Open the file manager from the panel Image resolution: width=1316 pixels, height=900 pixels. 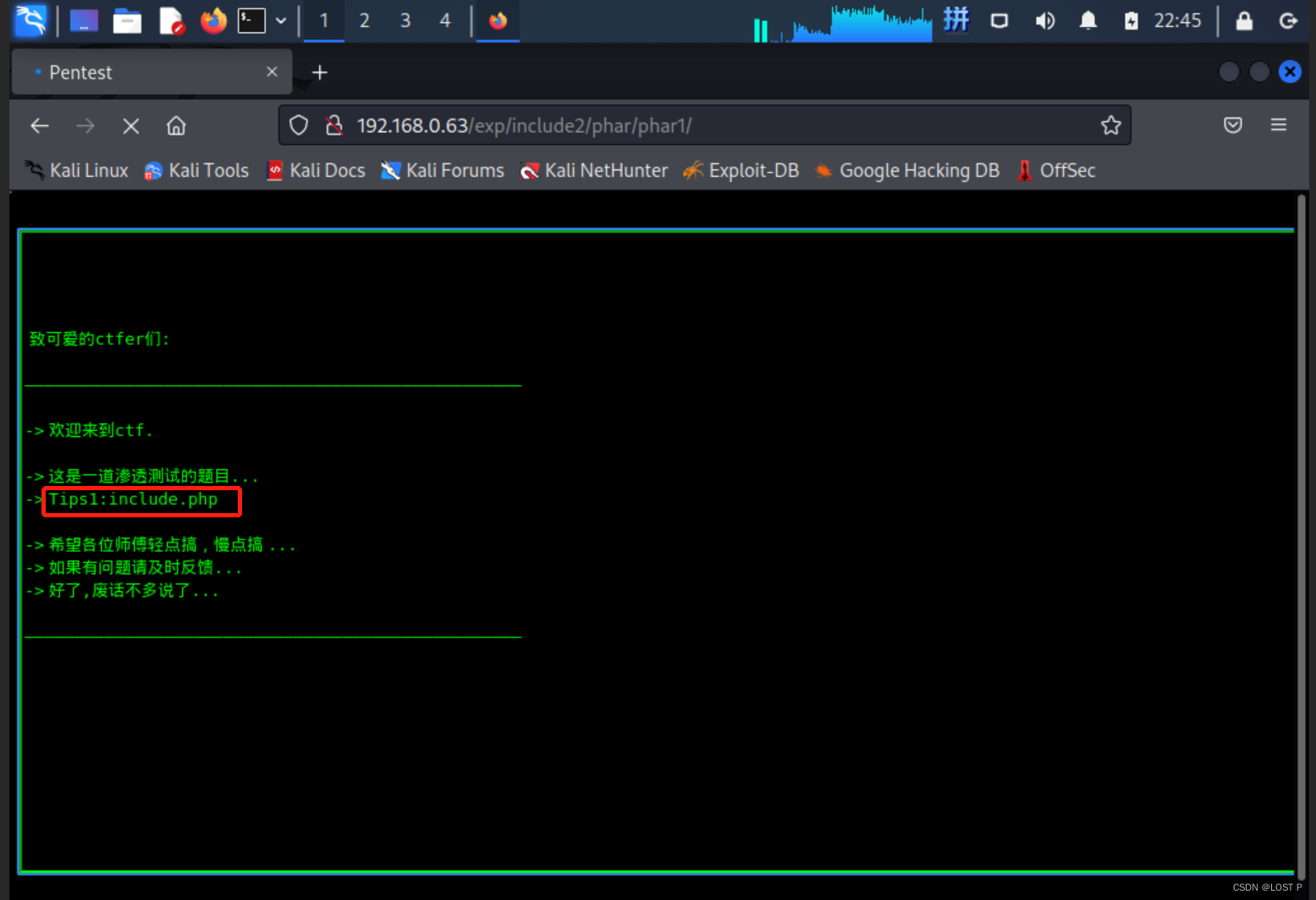point(127,20)
